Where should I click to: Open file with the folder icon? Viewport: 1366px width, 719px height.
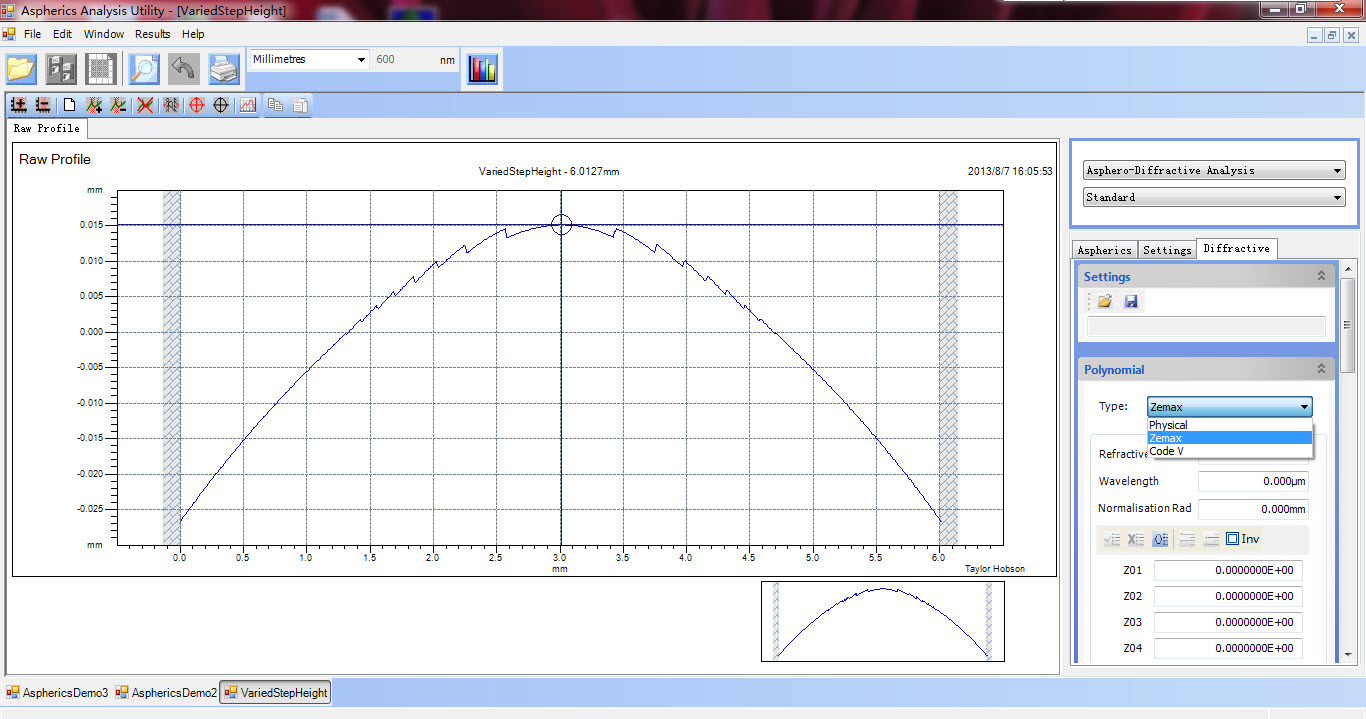(x=21, y=69)
